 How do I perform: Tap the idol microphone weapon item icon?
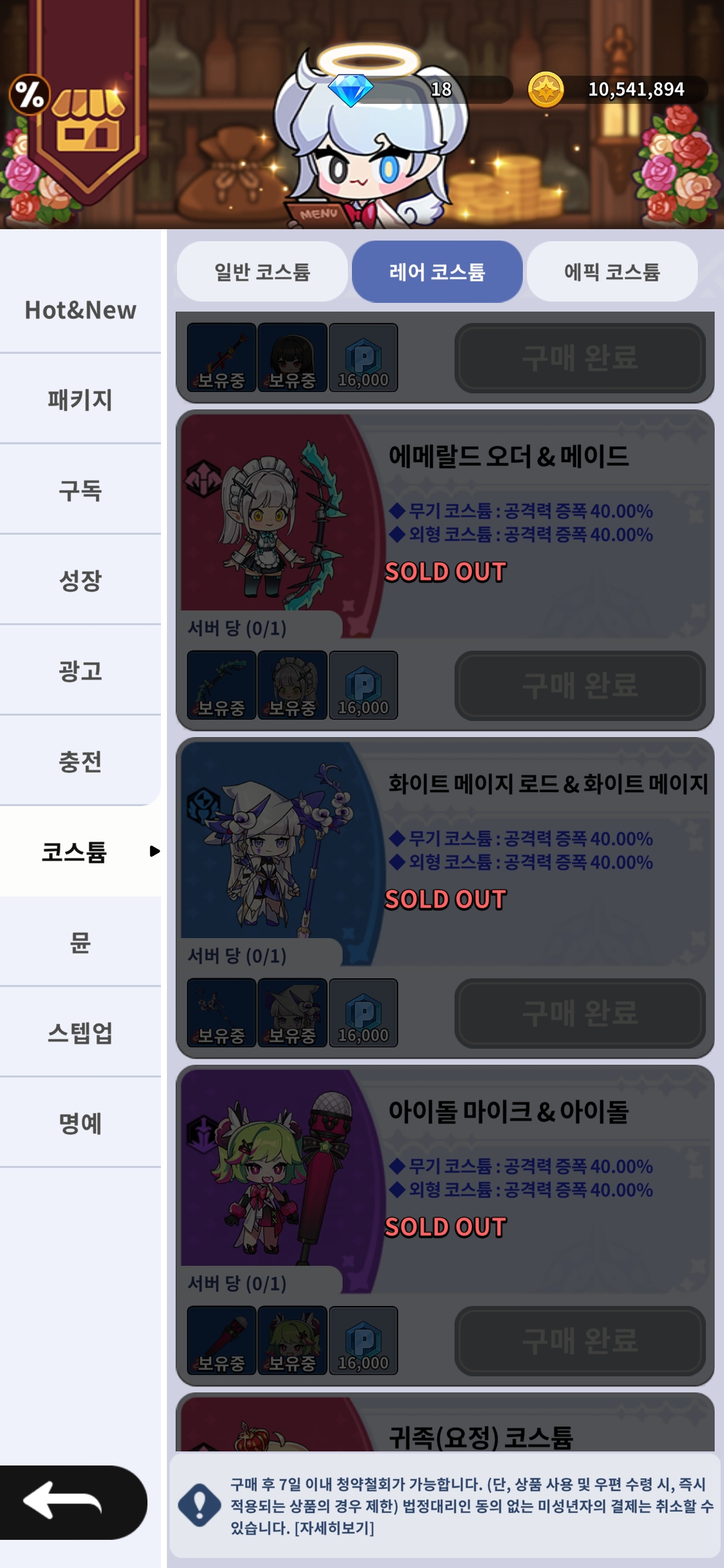[221, 1340]
